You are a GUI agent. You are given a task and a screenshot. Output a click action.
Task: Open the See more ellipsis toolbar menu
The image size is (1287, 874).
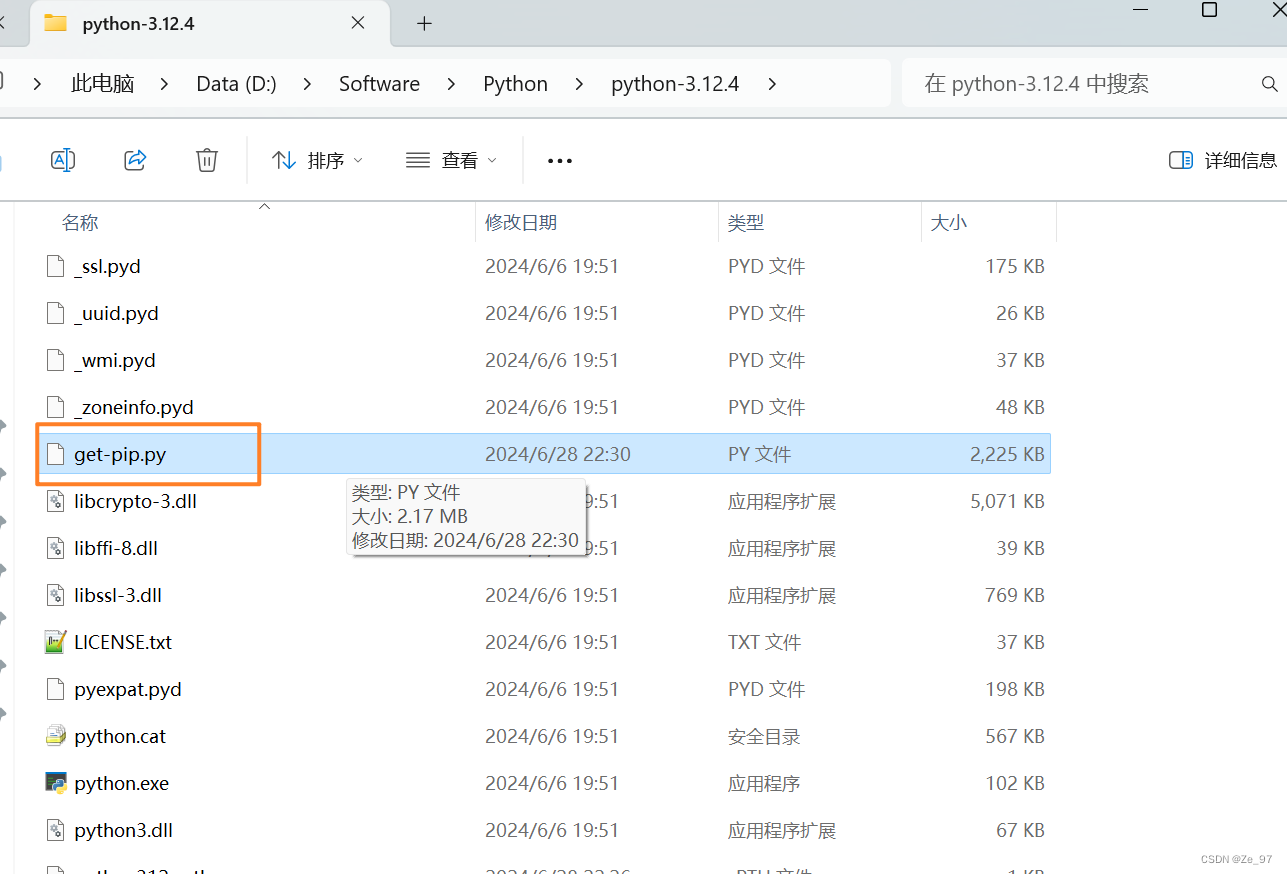pos(559,160)
